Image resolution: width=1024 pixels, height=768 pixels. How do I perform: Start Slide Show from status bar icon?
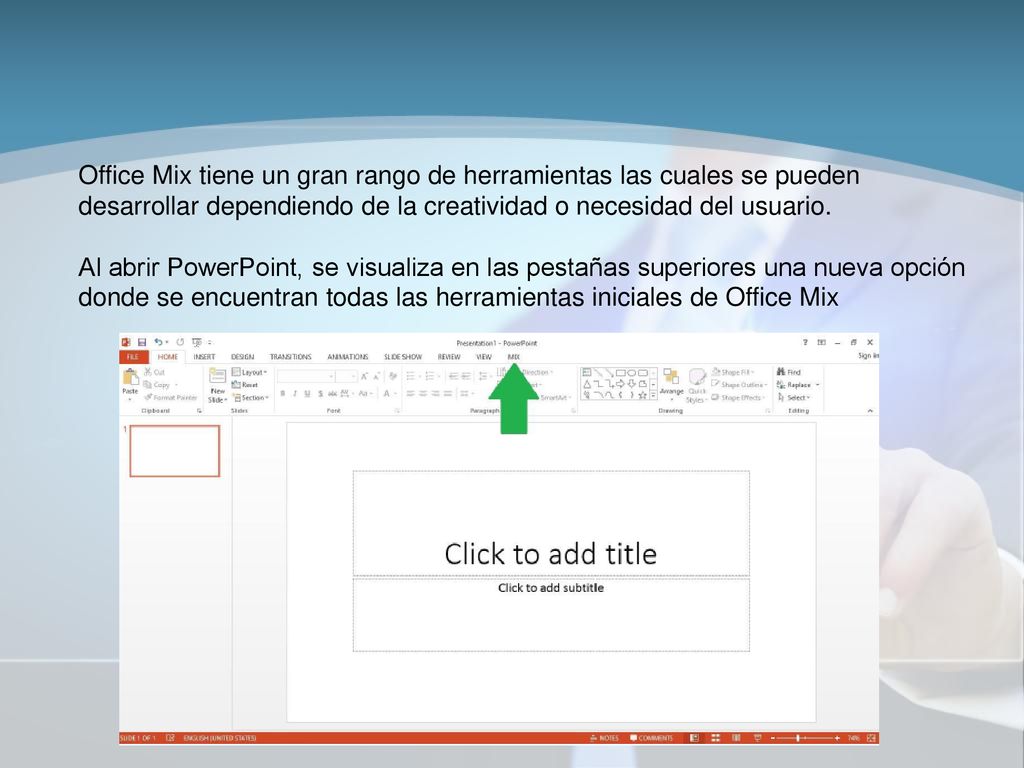(x=758, y=738)
